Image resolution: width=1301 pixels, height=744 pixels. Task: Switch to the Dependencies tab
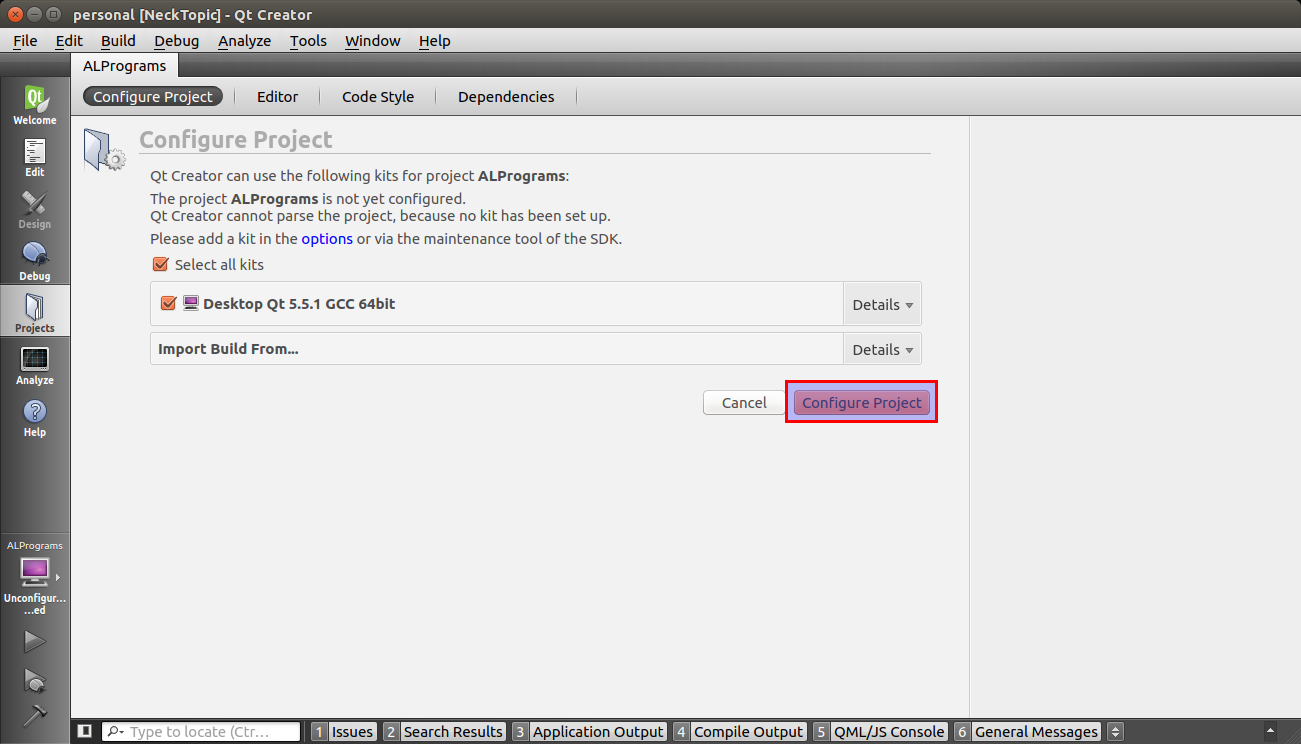pos(506,97)
